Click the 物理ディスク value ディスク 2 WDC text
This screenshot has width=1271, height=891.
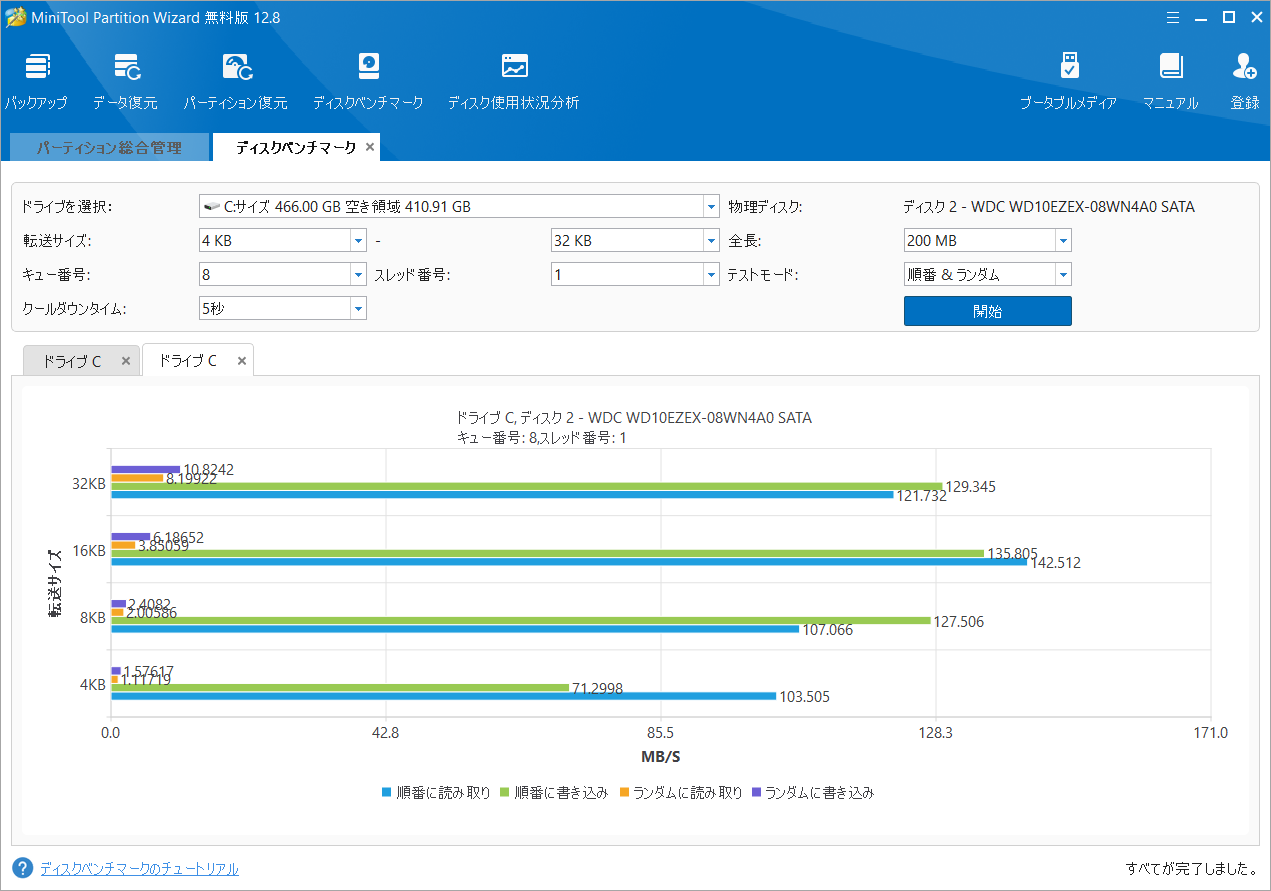click(x=1048, y=207)
